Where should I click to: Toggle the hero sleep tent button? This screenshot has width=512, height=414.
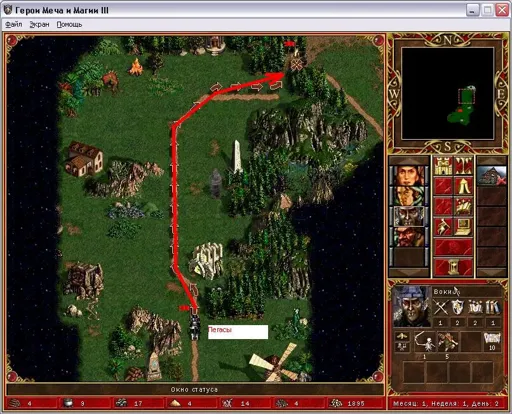[463, 186]
